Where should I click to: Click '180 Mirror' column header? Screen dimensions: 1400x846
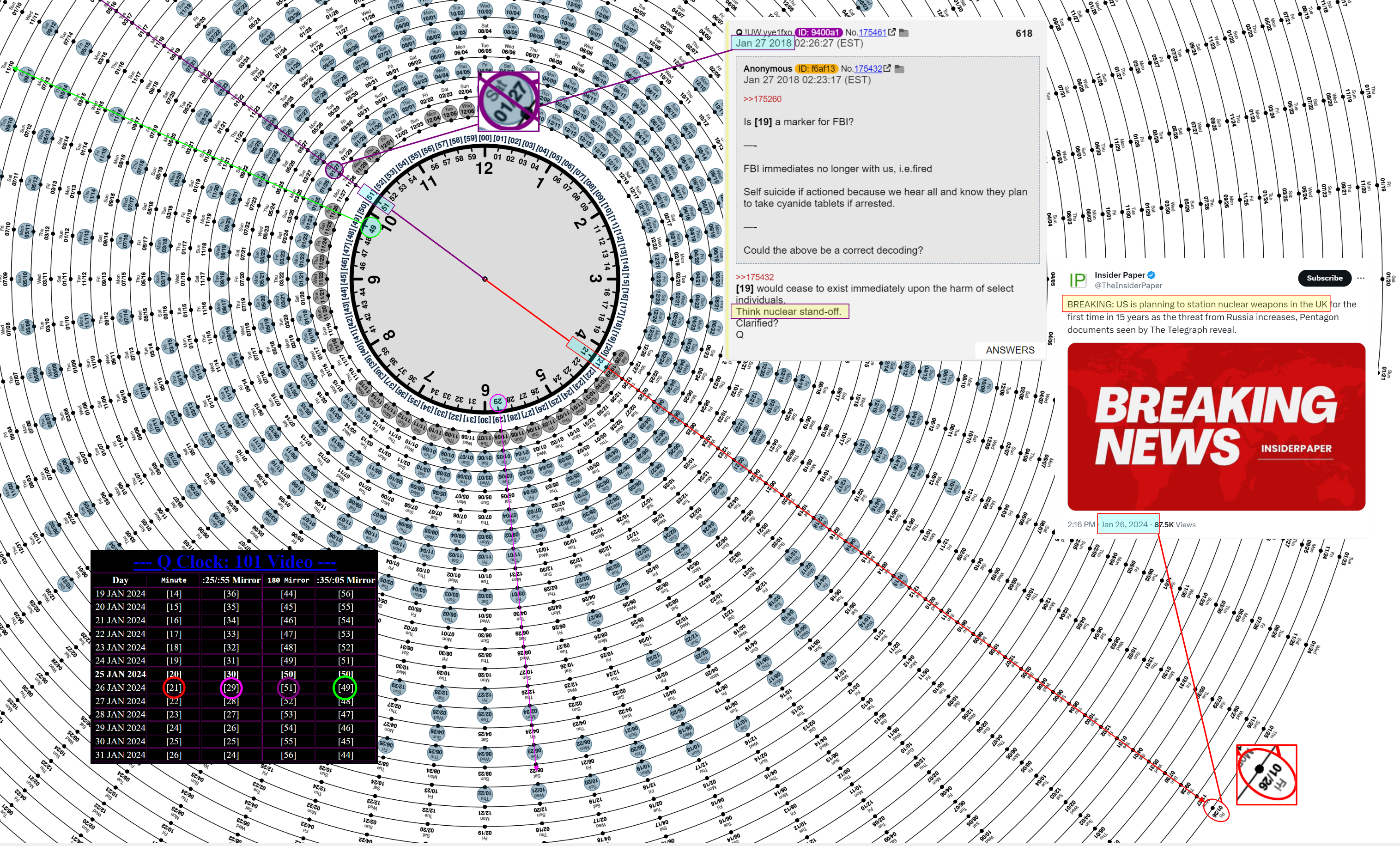coord(289,580)
